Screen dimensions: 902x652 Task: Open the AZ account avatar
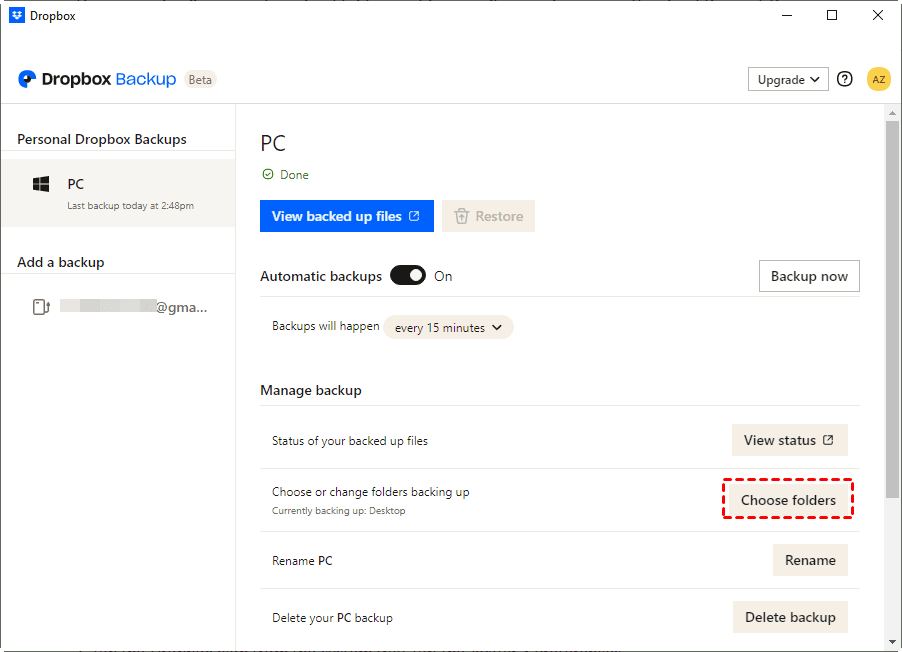[x=878, y=79]
